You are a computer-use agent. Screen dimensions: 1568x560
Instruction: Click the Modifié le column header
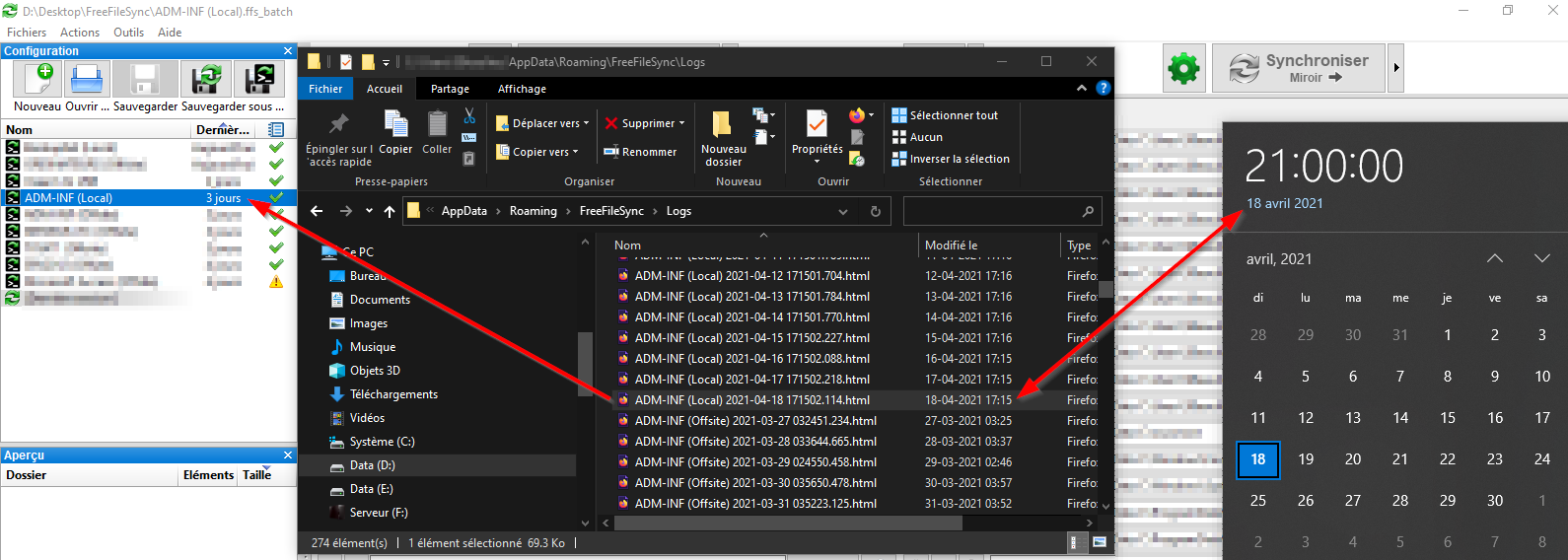951,245
